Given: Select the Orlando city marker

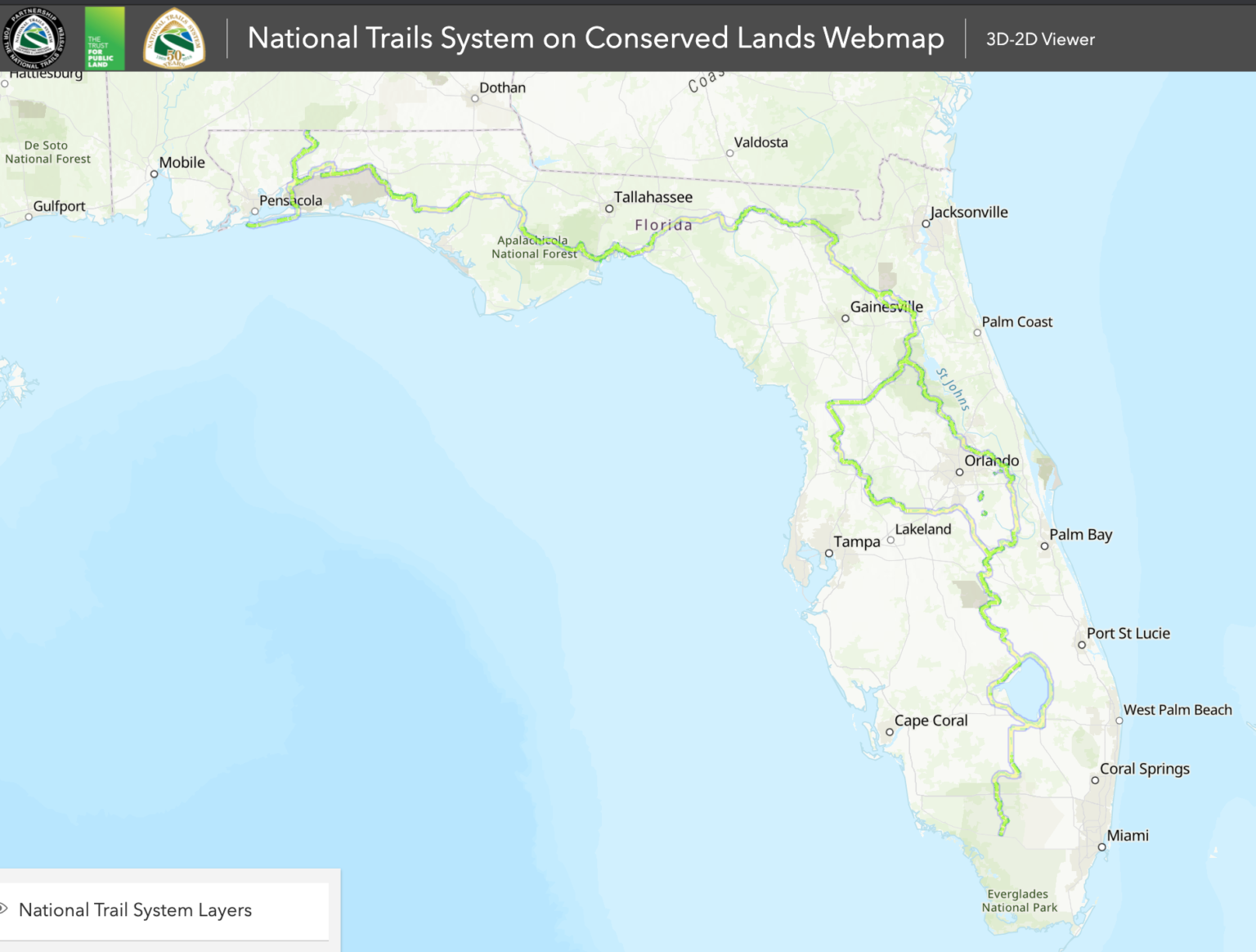Looking at the screenshot, I should 961,471.
